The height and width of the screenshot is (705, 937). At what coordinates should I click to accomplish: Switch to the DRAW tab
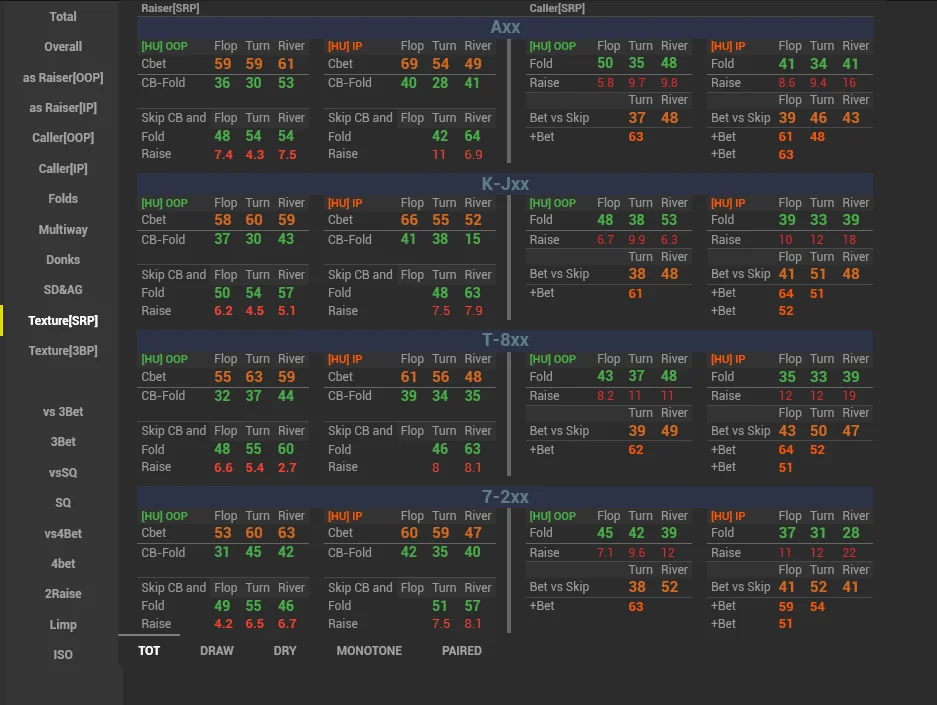point(216,651)
